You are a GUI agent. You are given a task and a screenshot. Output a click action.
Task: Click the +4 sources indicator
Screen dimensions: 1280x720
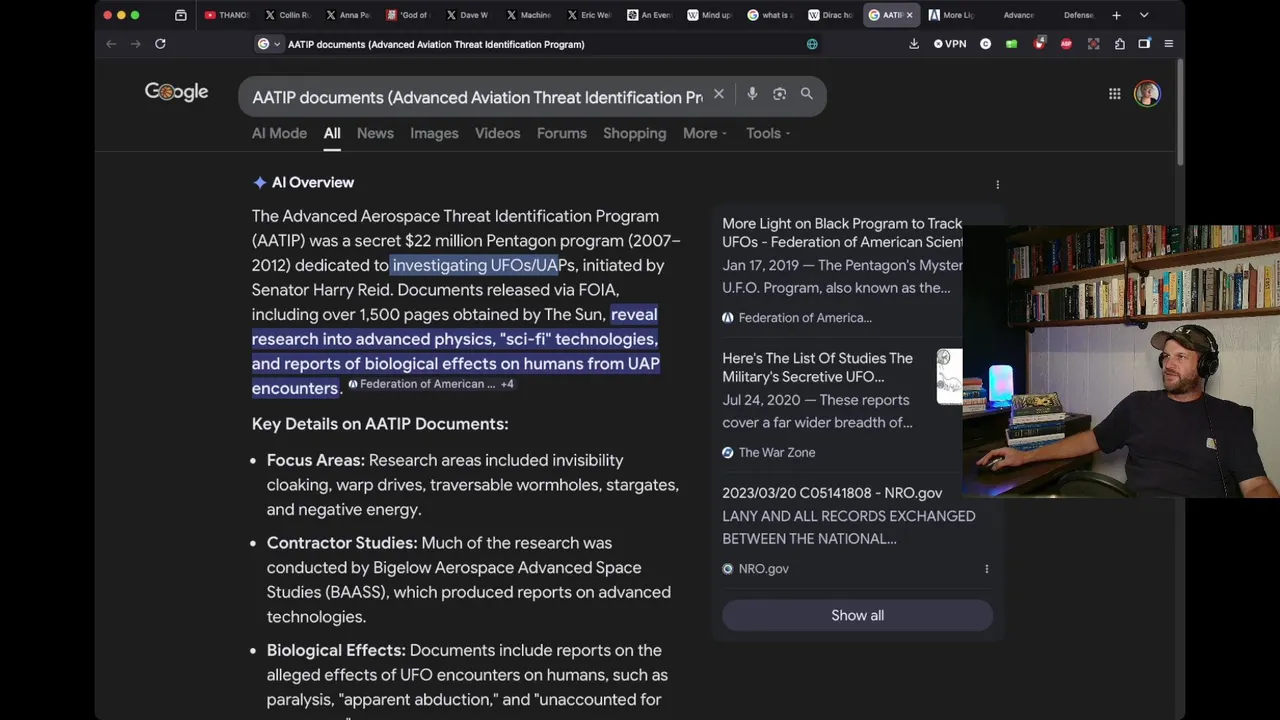click(507, 384)
